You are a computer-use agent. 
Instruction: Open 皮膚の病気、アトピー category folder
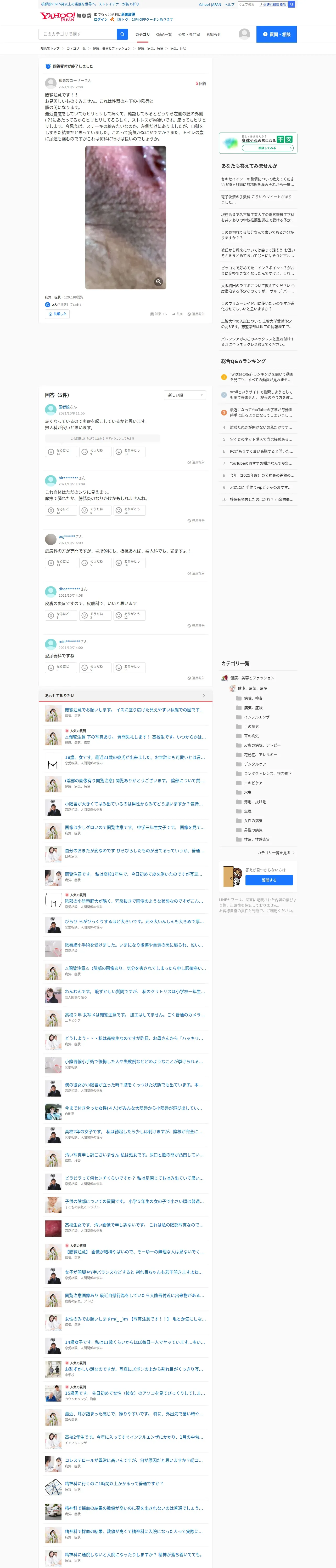[259, 745]
